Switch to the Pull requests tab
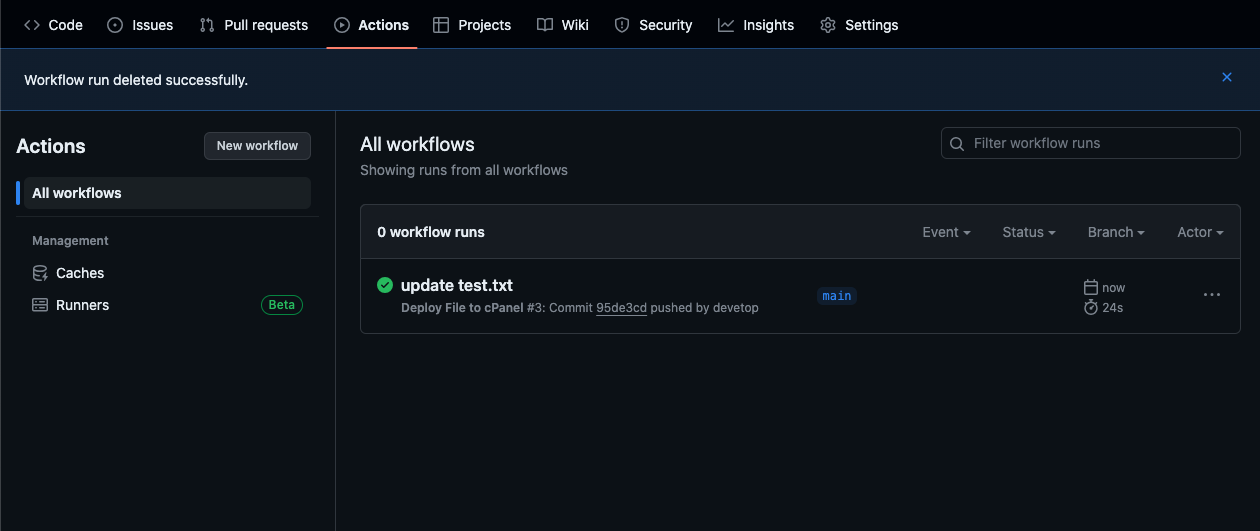1260x531 pixels. point(254,25)
